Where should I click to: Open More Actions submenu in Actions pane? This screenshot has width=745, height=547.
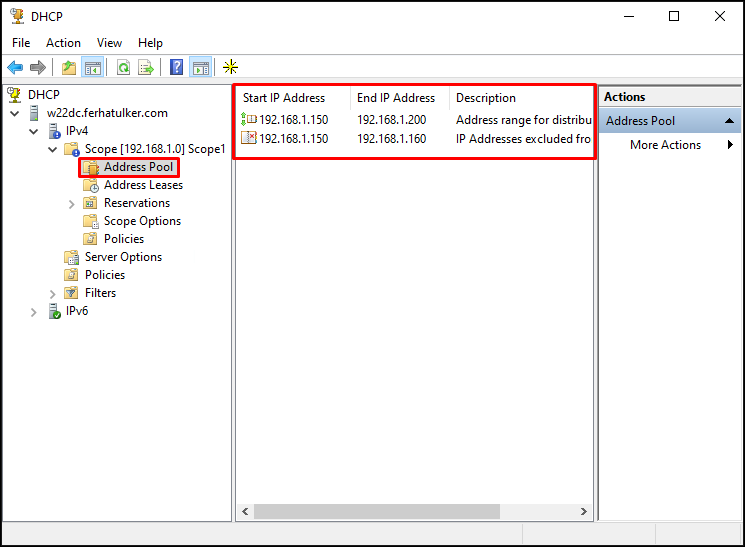(665, 145)
